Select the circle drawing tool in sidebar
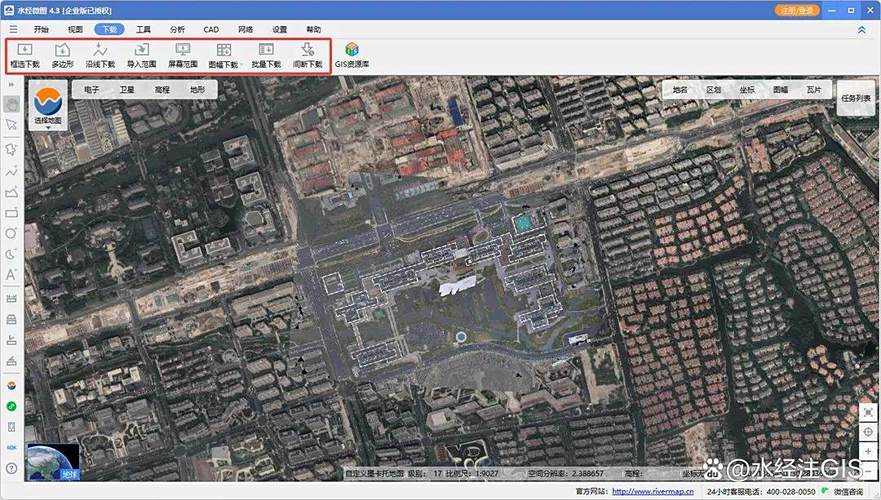Viewport: 881px width, 500px height. 11,233
